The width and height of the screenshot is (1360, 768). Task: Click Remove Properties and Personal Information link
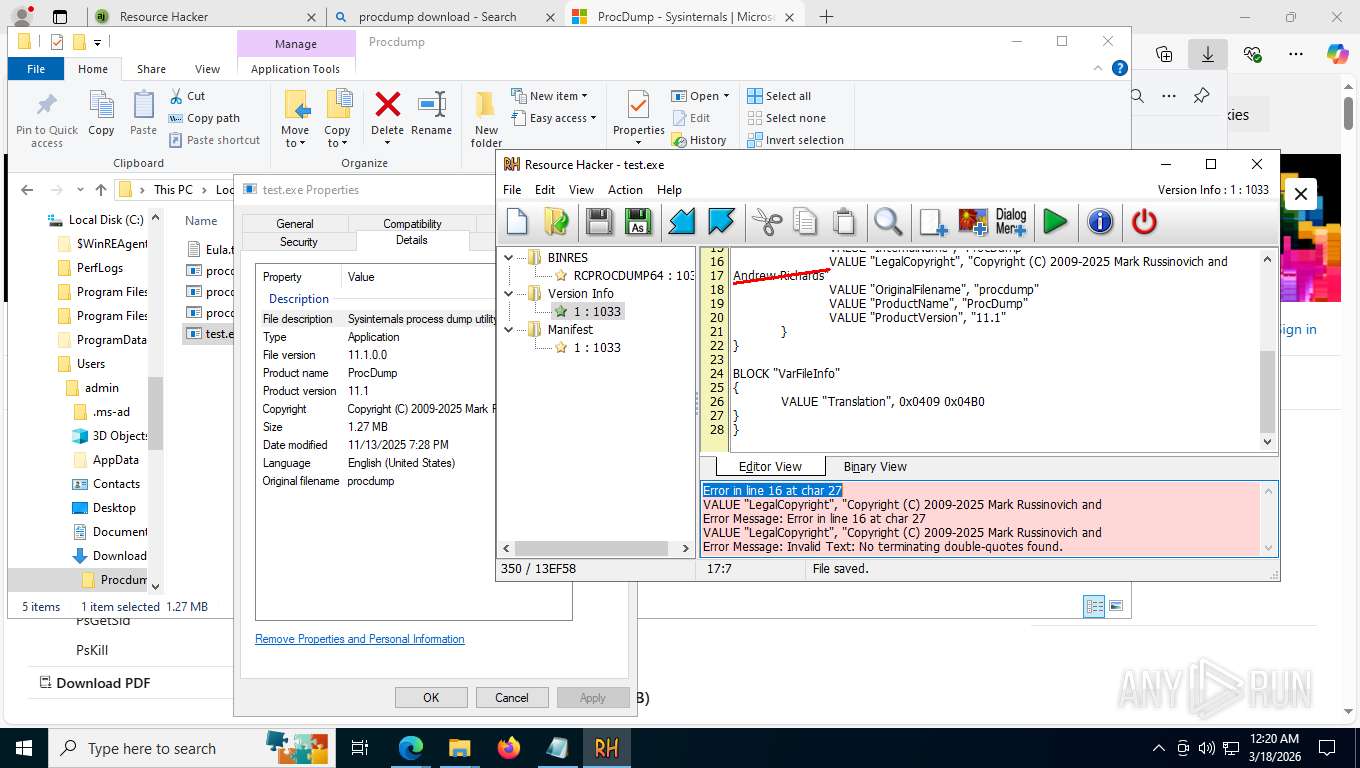[360, 639]
